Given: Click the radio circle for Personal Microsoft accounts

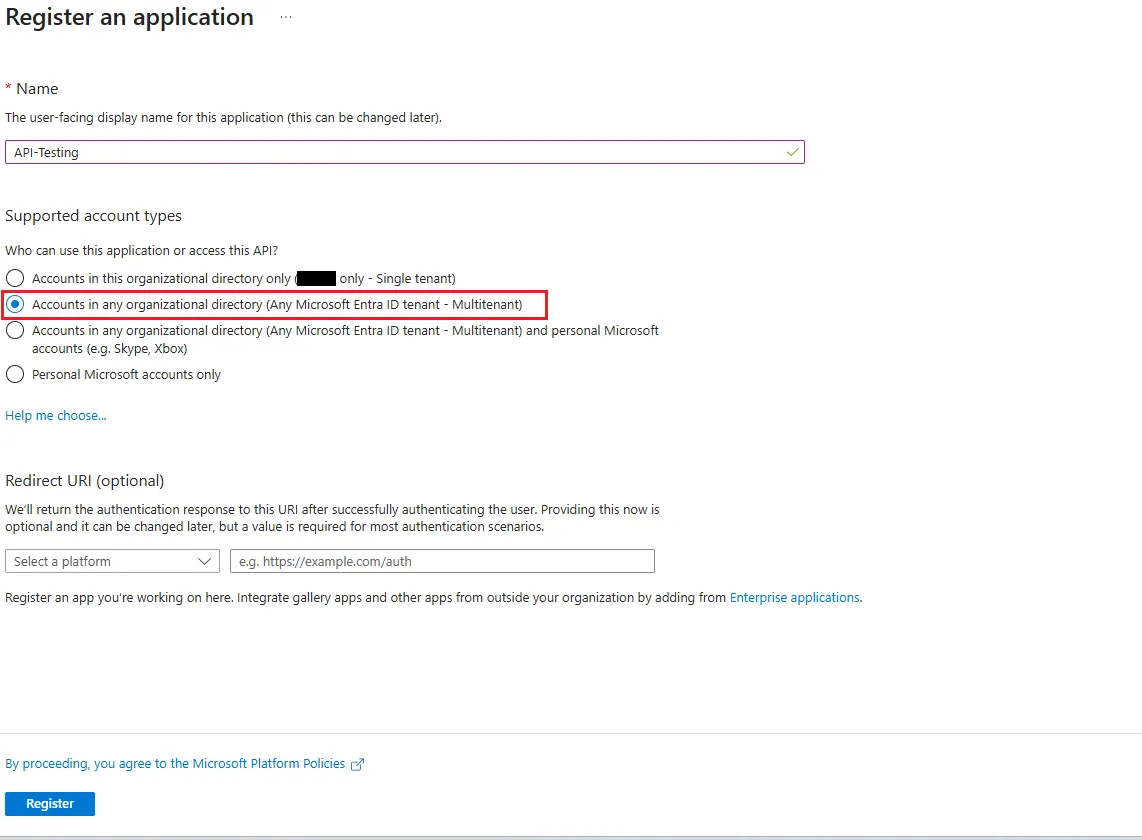Looking at the screenshot, I should pyautogui.click(x=15, y=374).
